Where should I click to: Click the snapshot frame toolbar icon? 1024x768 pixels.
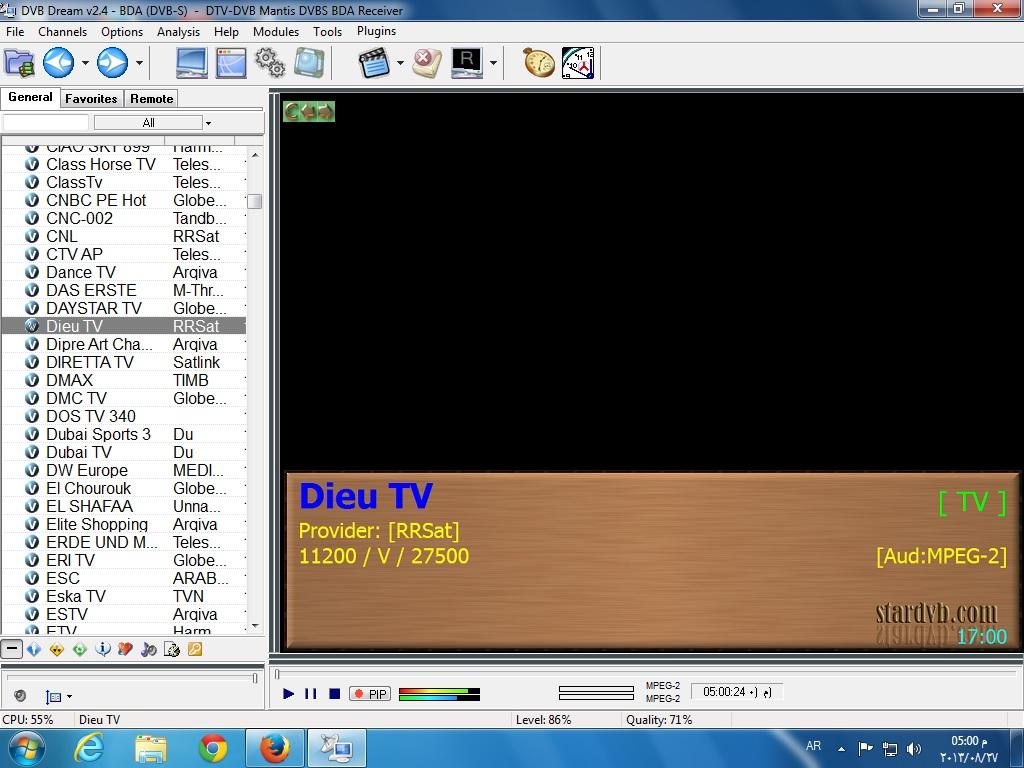[x=309, y=63]
